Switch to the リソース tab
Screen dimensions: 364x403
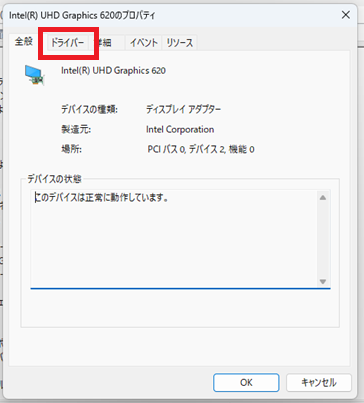point(180,43)
